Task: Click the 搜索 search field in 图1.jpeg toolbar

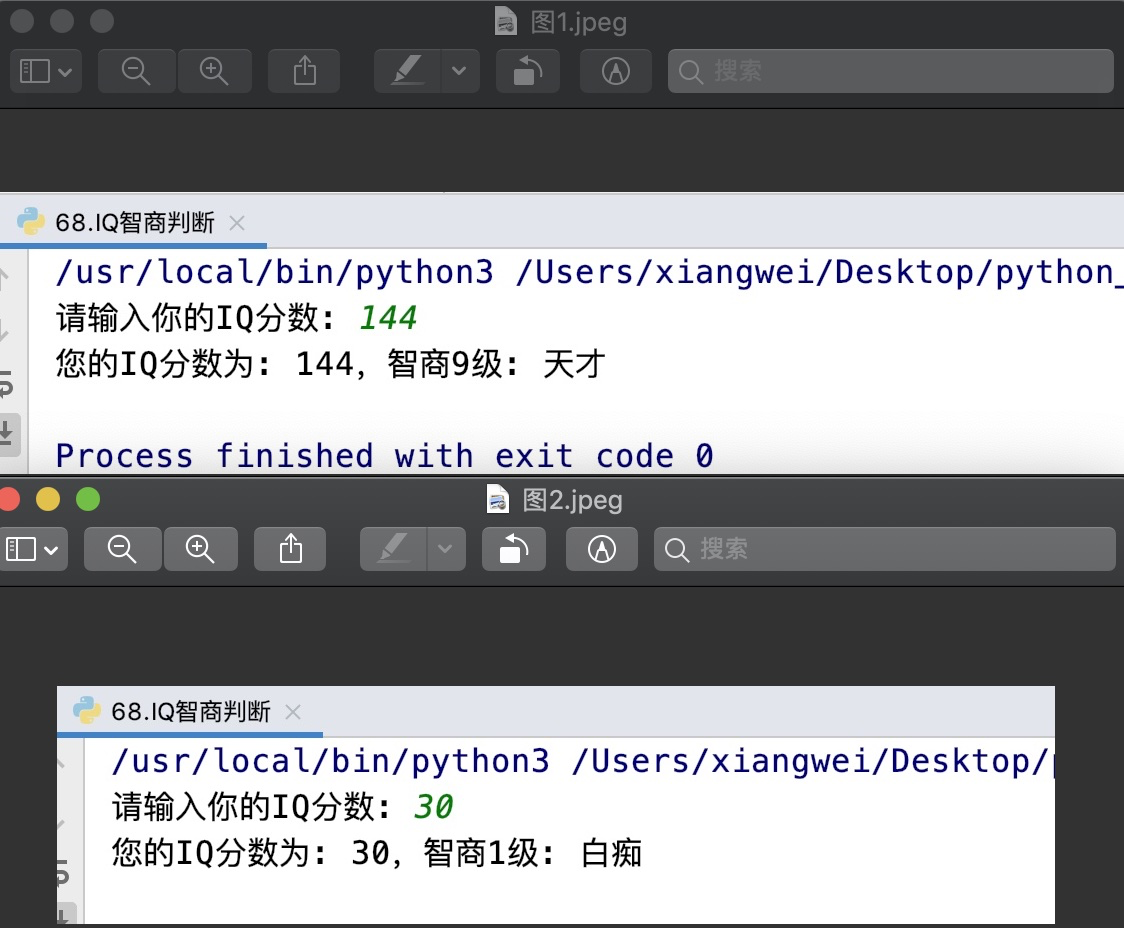Action: (890, 70)
